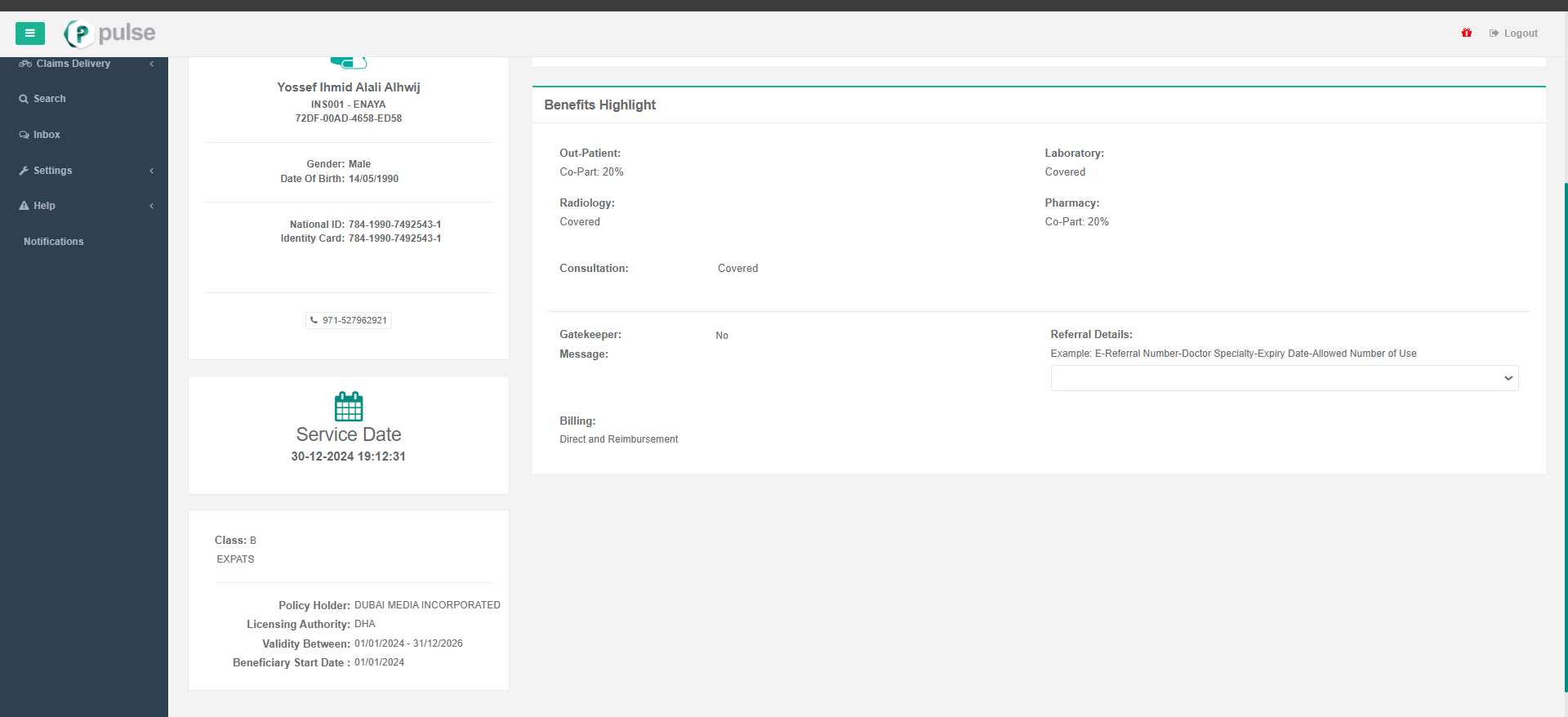This screenshot has width=1568, height=717.
Task: Click the warning triangle icon beside Help
Action: [x=24, y=206]
